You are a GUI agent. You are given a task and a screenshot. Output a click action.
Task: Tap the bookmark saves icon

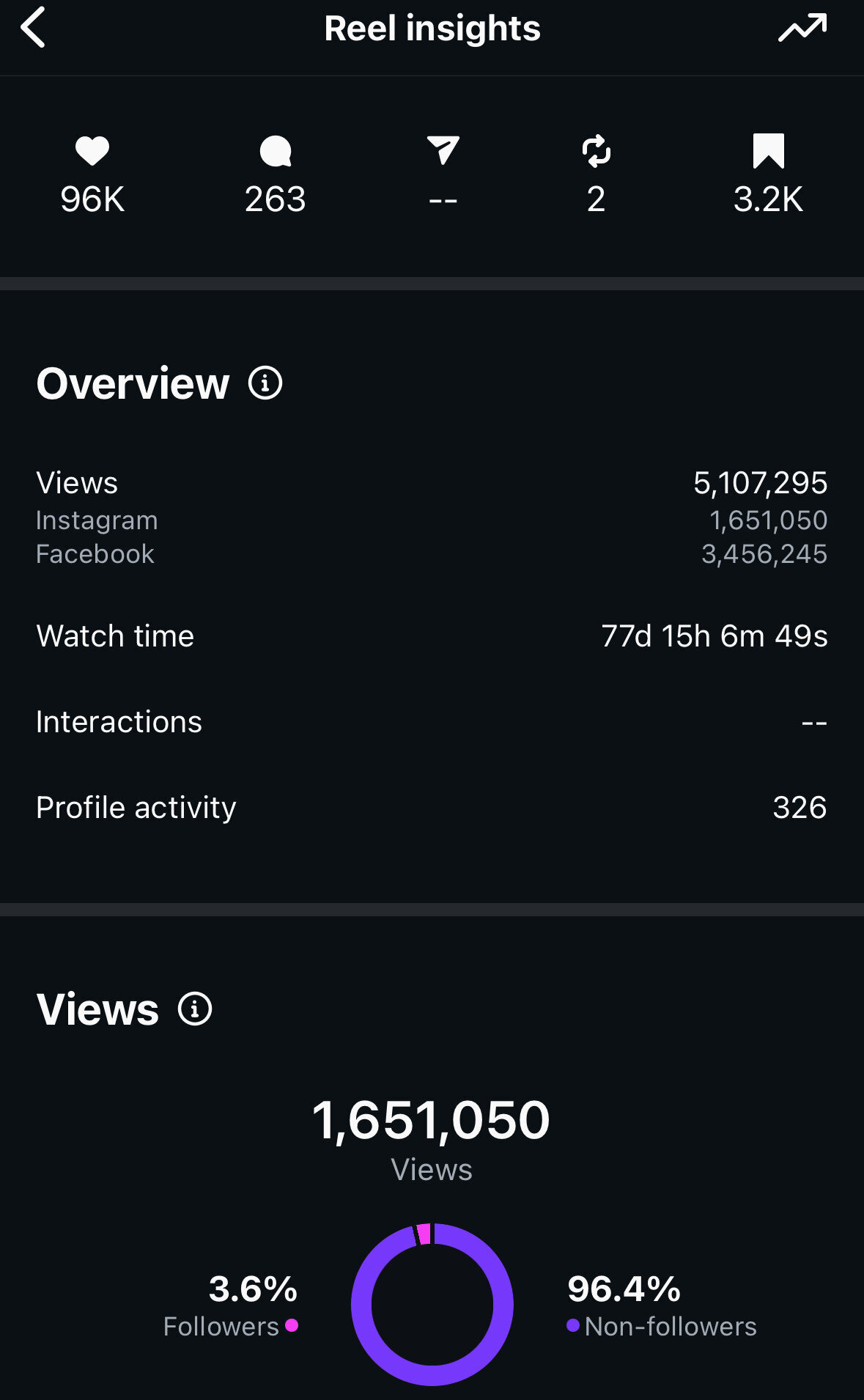click(768, 151)
